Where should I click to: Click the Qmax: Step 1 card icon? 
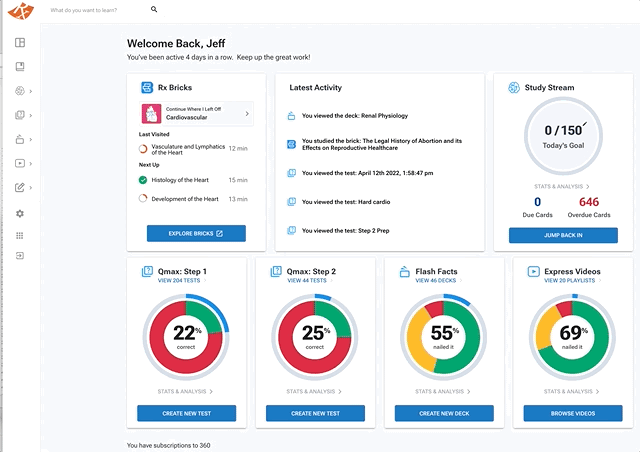pos(147,272)
